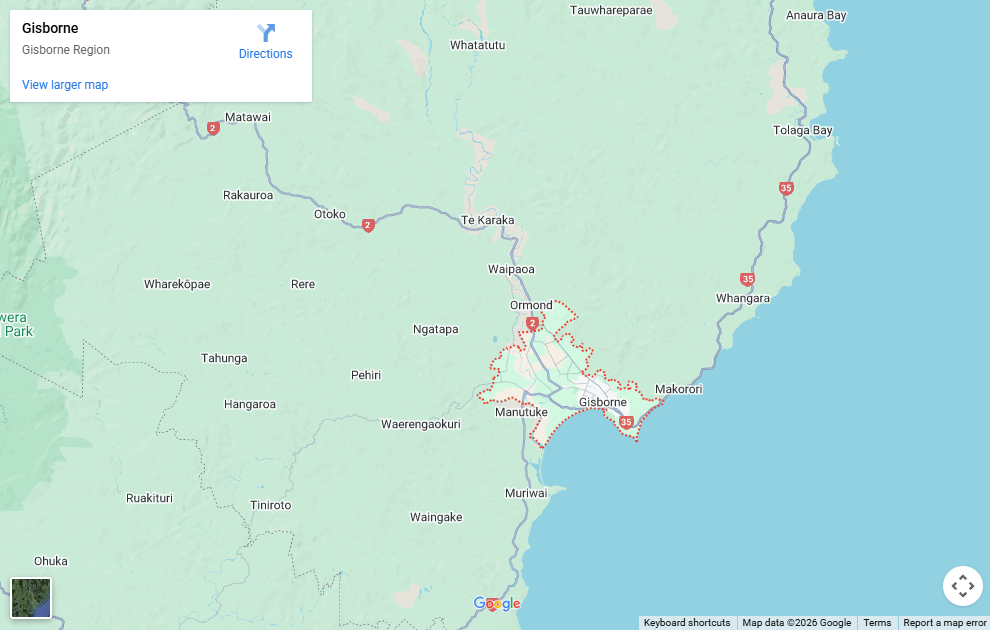Click Highway 2 shield near Otoko
The image size is (990, 630).
click(x=368, y=226)
